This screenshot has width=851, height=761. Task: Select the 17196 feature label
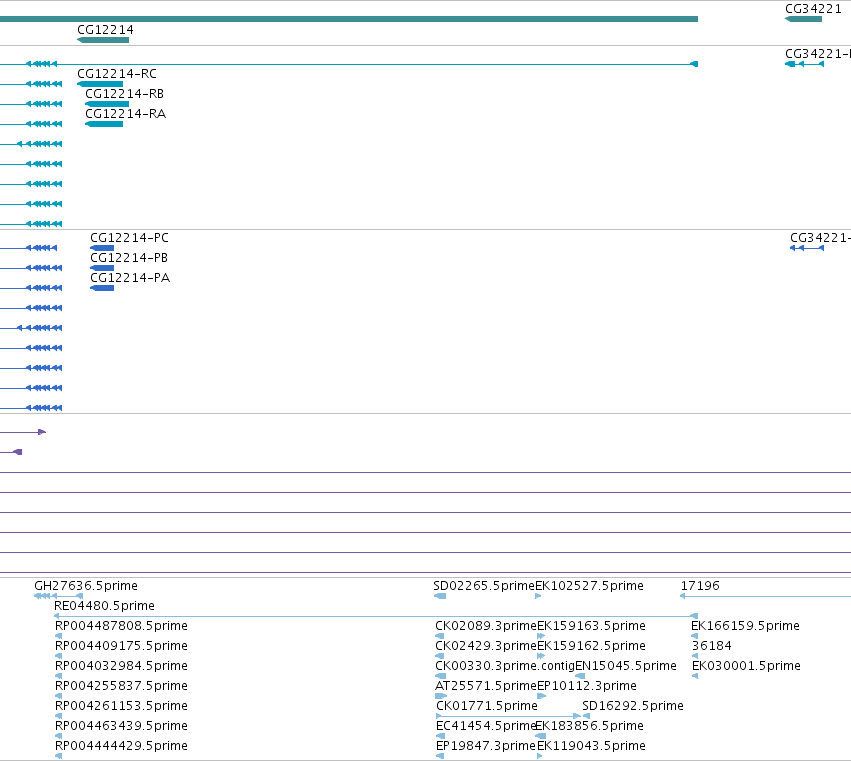pyautogui.click(x=700, y=586)
